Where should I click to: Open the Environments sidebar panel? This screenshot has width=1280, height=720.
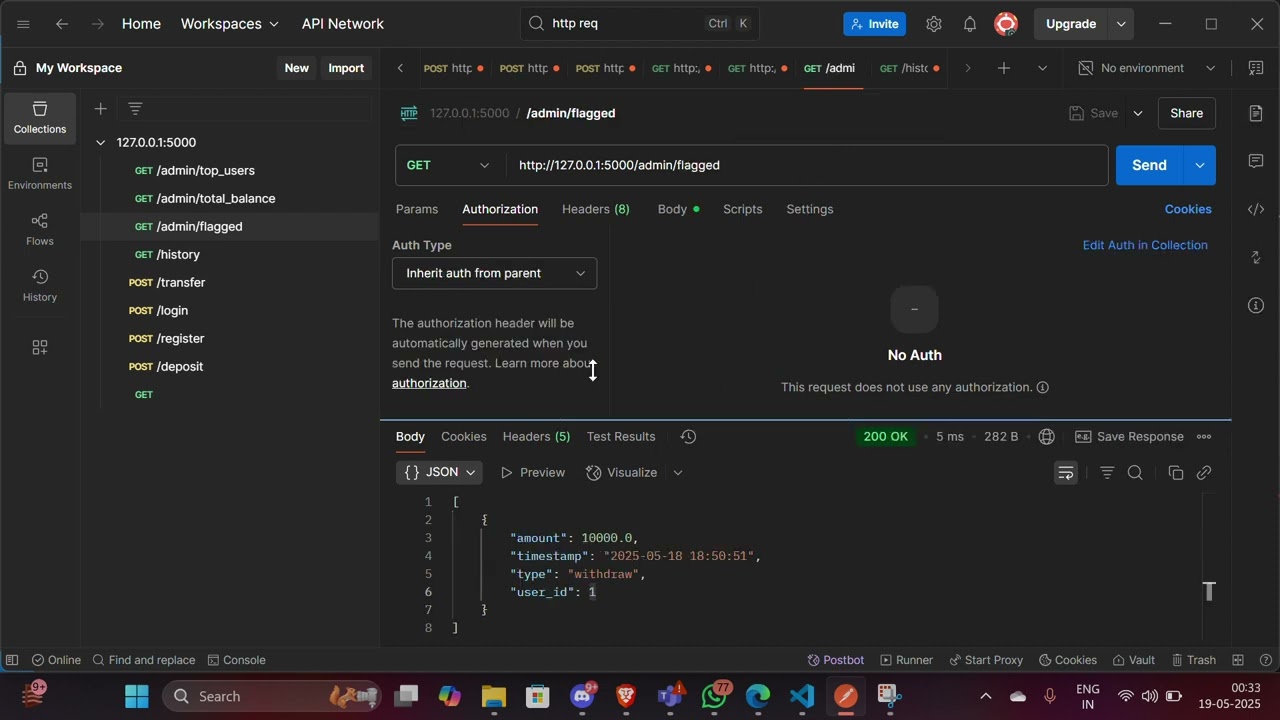click(40, 174)
